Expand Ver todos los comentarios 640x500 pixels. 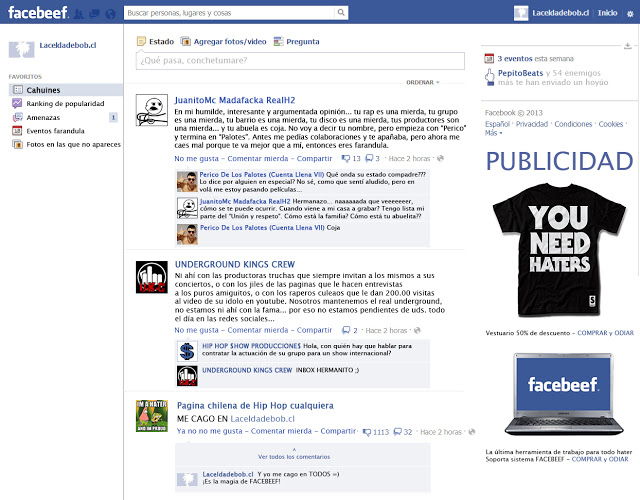(x=294, y=457)
